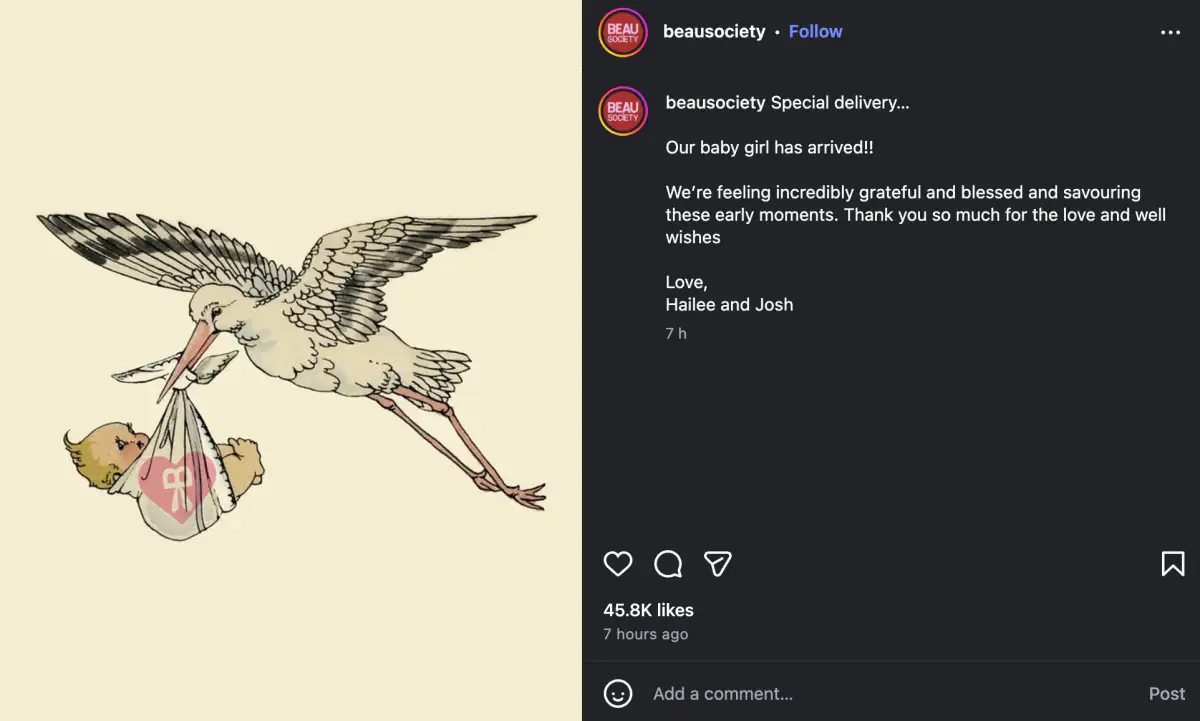Follow the beausociety account

point(815,32)
